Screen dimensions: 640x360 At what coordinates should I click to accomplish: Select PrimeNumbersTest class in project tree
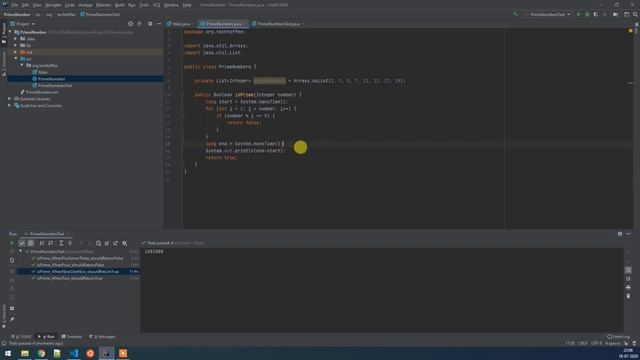55,85
